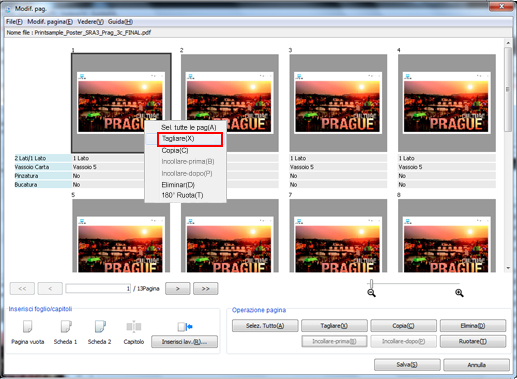This screenshot has width=517, height=379.
Task: Jump to last page with >> button
Action: pos(206,289)
